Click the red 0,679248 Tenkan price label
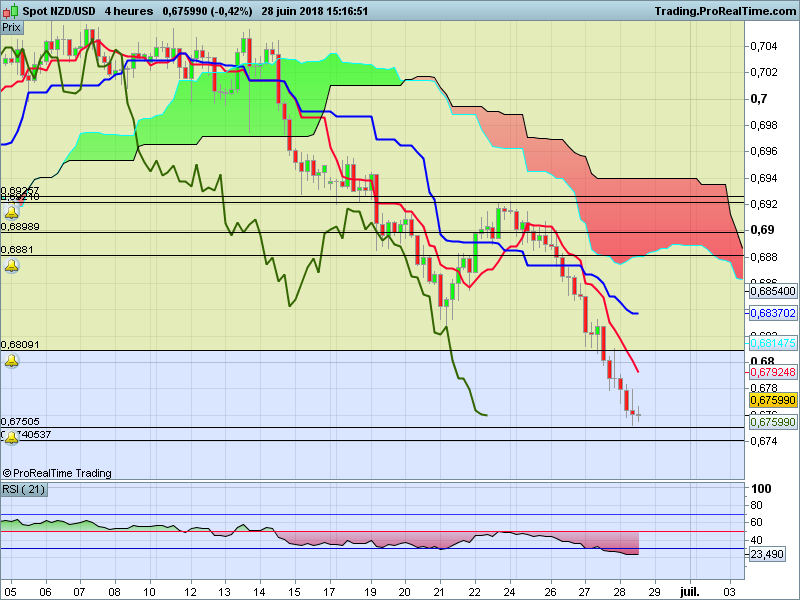The height and width of the screenshot is (600, 800). (x=773, y=372)
